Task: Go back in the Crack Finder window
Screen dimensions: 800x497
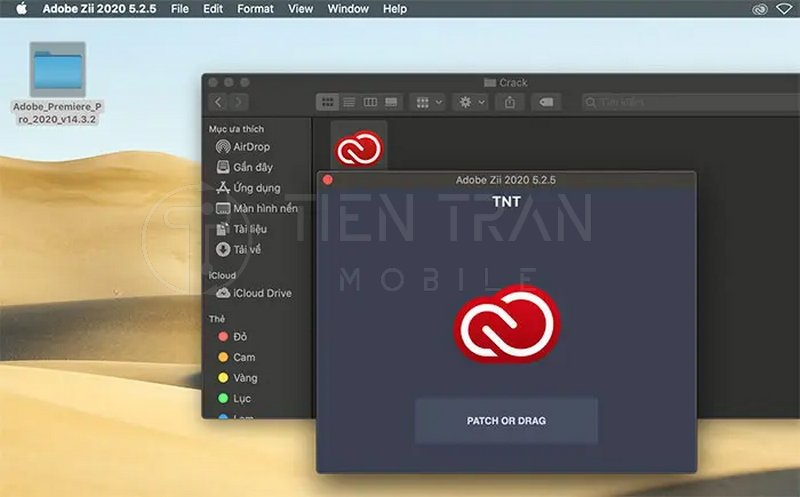Action: tap(218, 102)
